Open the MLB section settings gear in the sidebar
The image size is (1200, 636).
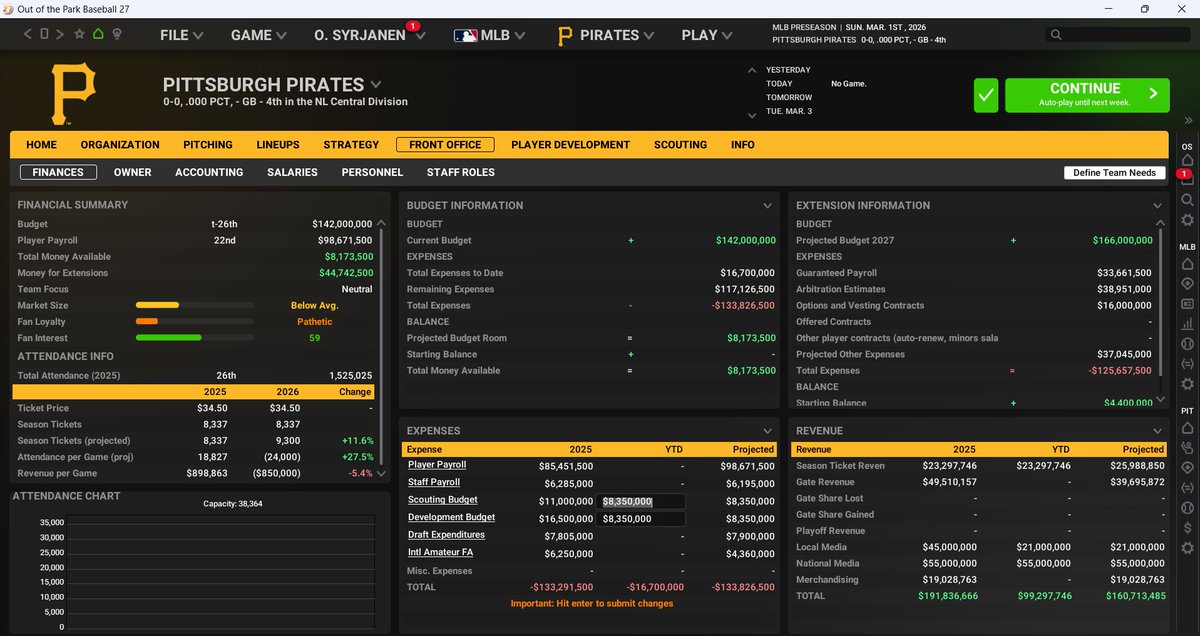pyautogui.click(x=1187, y=384)
